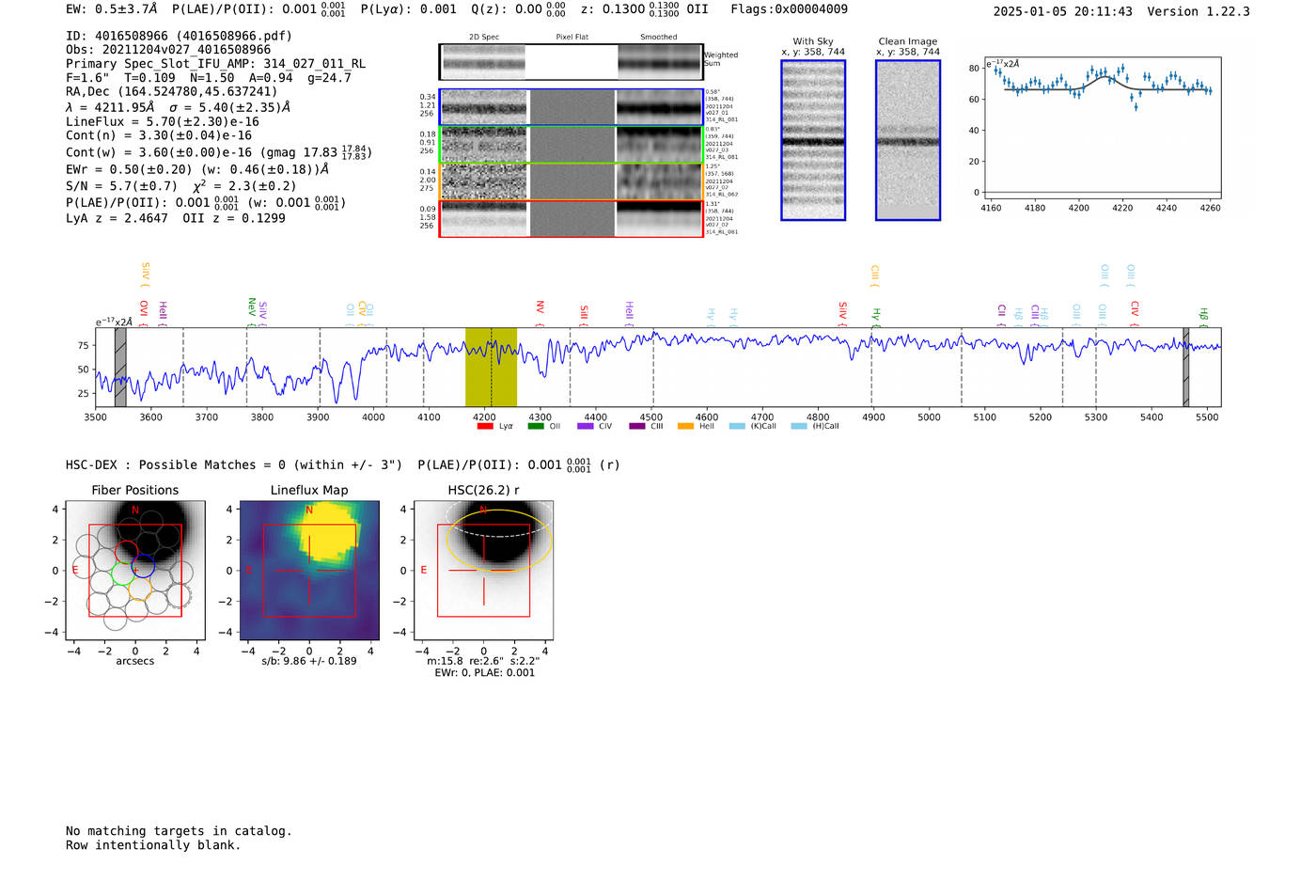Click the orange fiber circle in Fiber Positions
The image size is (1316, 896).
click(x=139, y=590)
